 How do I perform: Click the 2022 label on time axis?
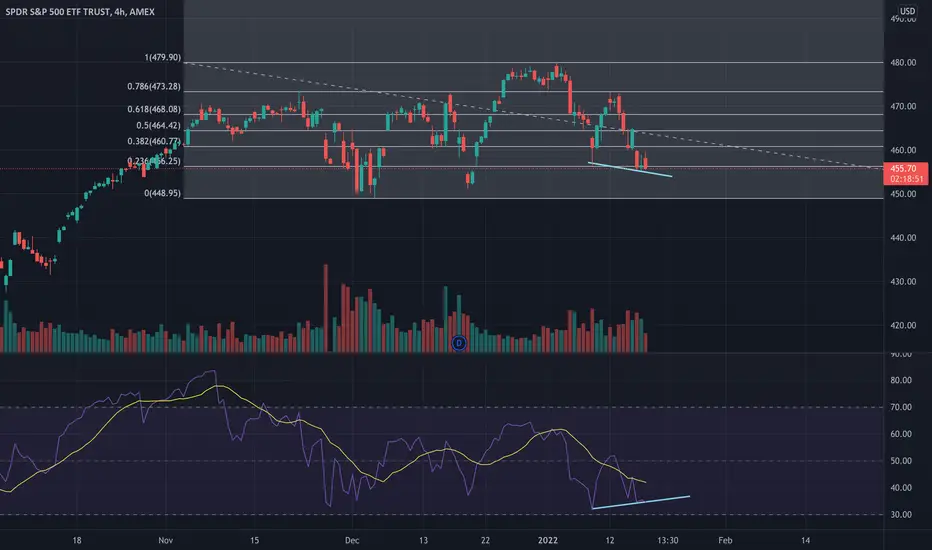(547, 540)
